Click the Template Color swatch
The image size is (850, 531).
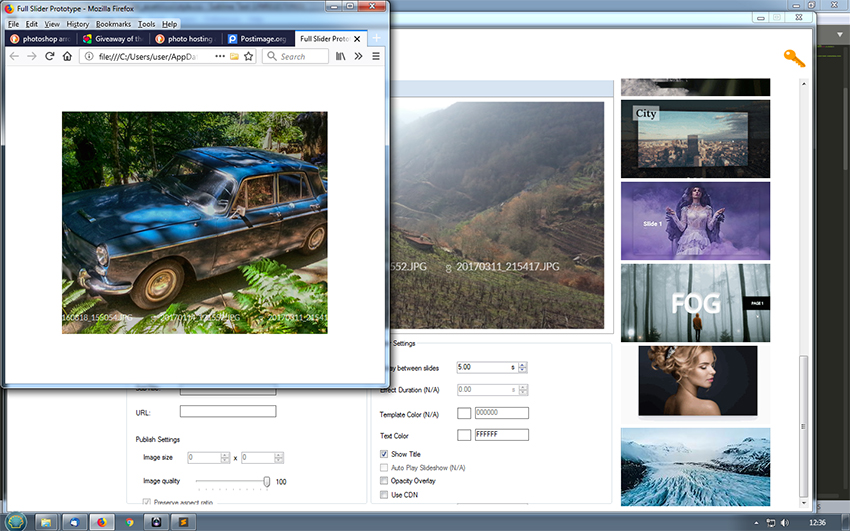(x=464, y=413)
